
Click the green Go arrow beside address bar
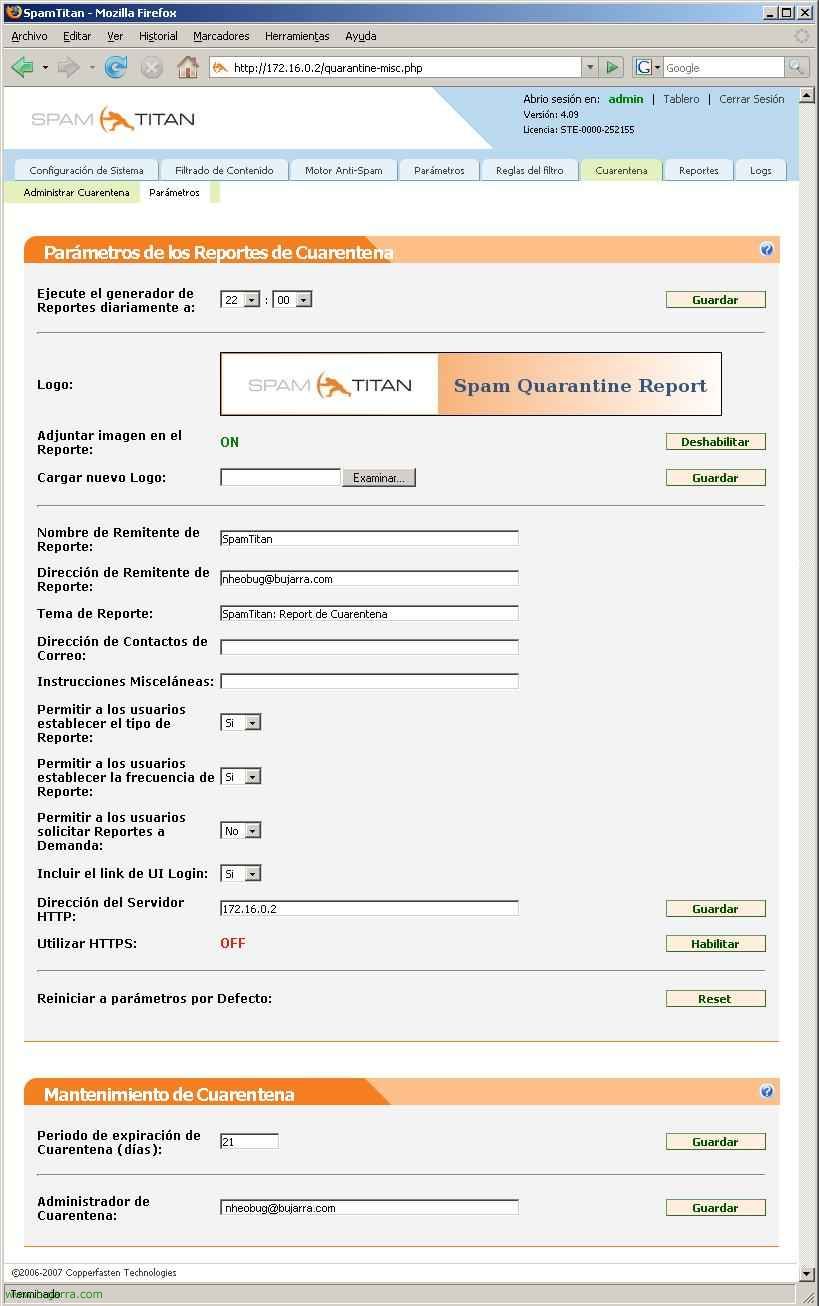[613, 68]
